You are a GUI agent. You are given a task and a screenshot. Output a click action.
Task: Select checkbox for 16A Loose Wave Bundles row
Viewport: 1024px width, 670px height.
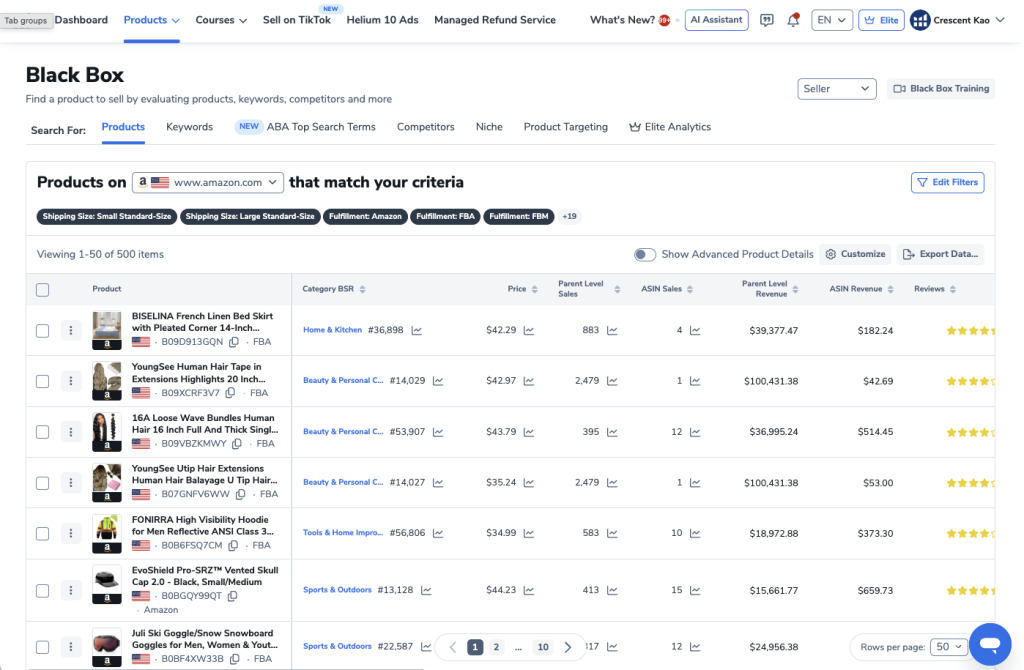[x=42, y=432]
